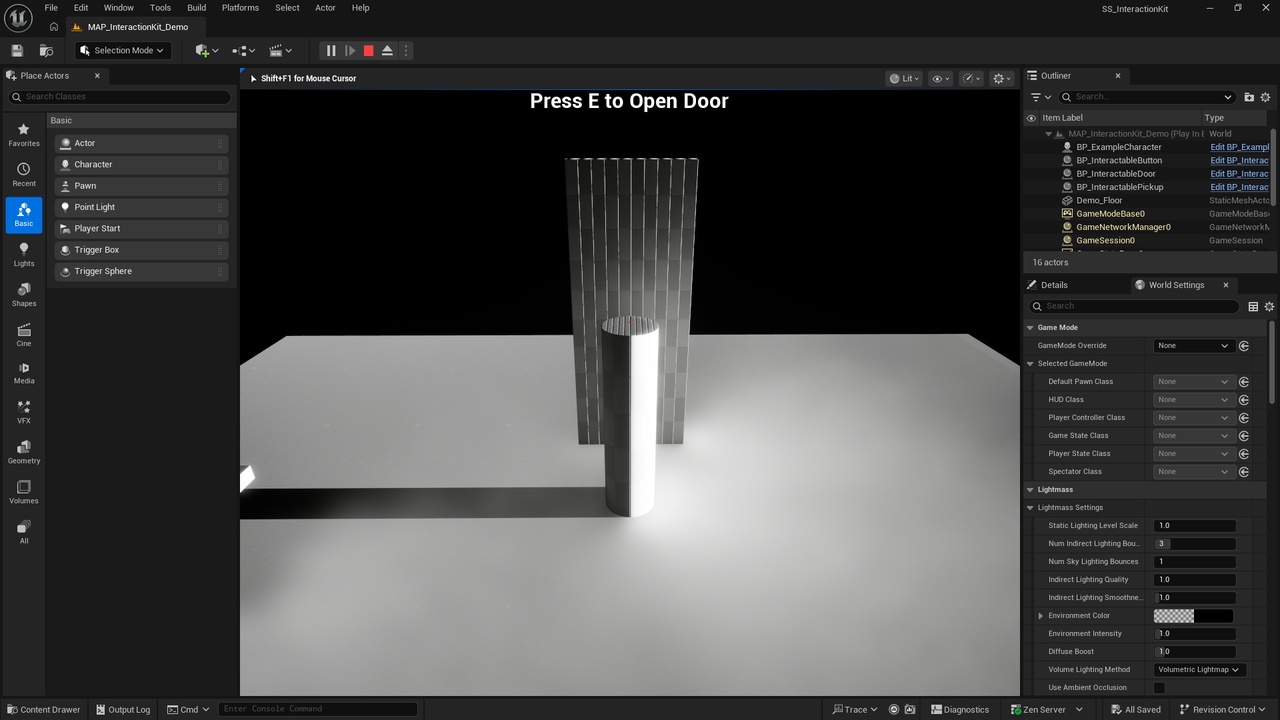Screen dimensions: 1280x720
Task: Open the Volume Lighting Method dropdown
Action: (1198, 669)
